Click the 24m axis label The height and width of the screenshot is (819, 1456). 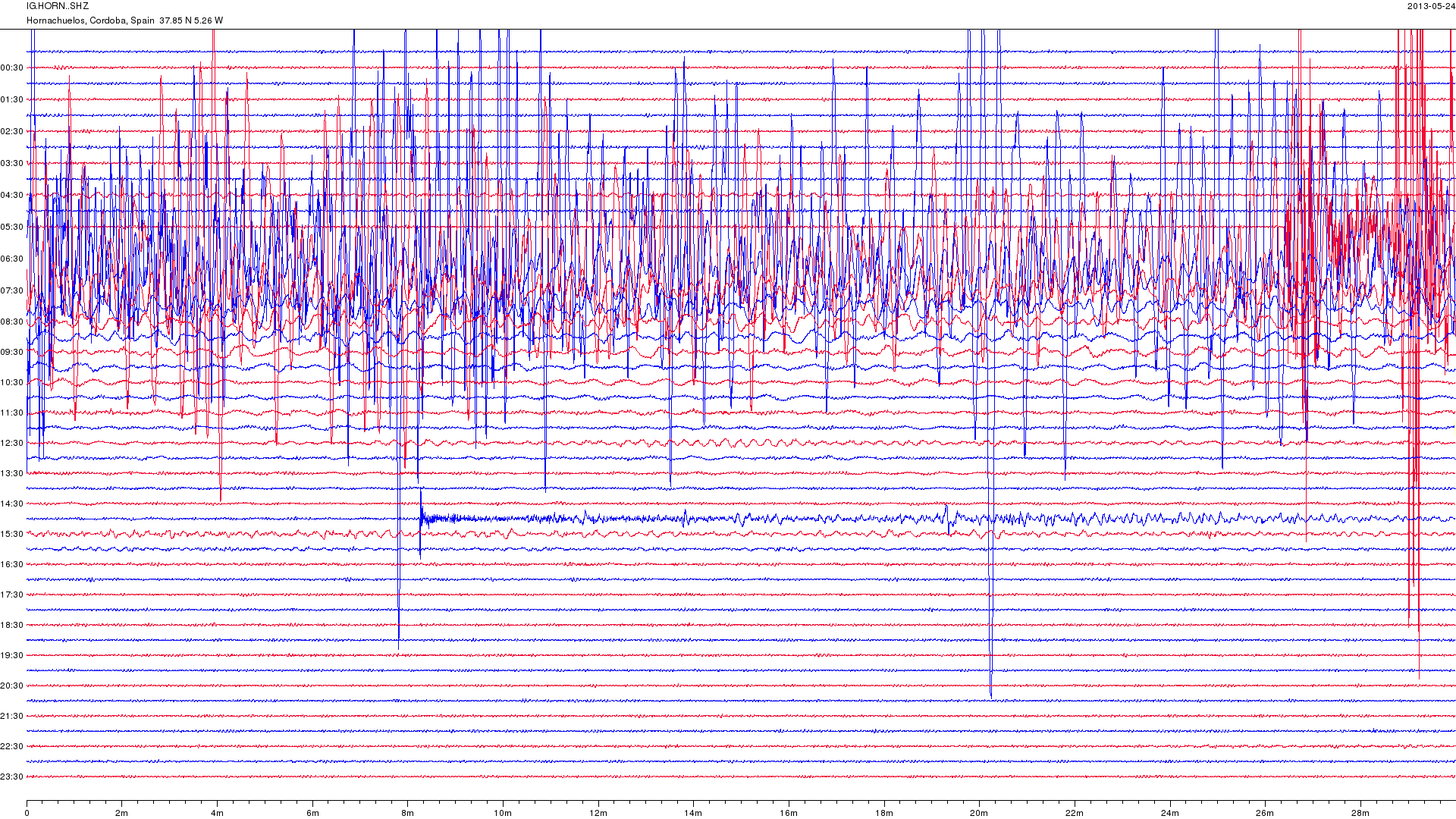coord(1170,814)
